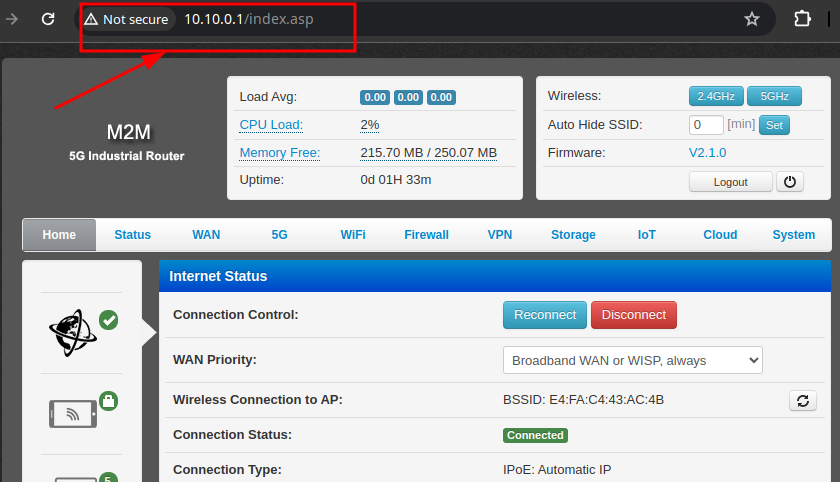Click the BSSID: E4:FA:C4:43:AC:4B text
Viewport: 840px width, 482px height.
tap(583, 400)
